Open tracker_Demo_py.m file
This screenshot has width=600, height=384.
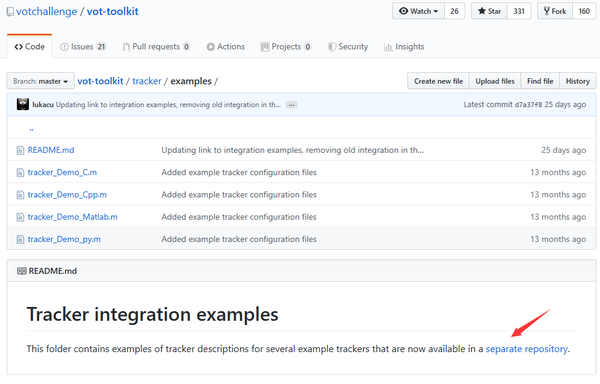pyautogui.click(x=64, y=239)
